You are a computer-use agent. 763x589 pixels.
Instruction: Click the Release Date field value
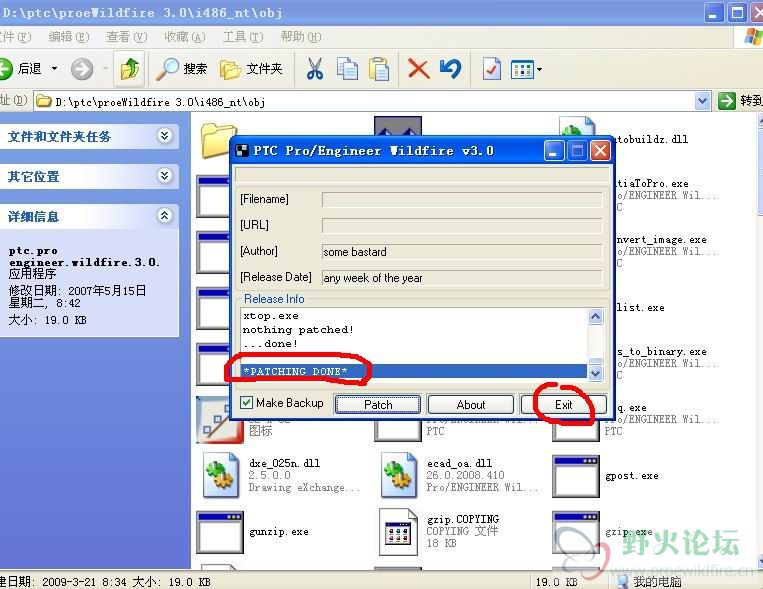tap(461, 278)
